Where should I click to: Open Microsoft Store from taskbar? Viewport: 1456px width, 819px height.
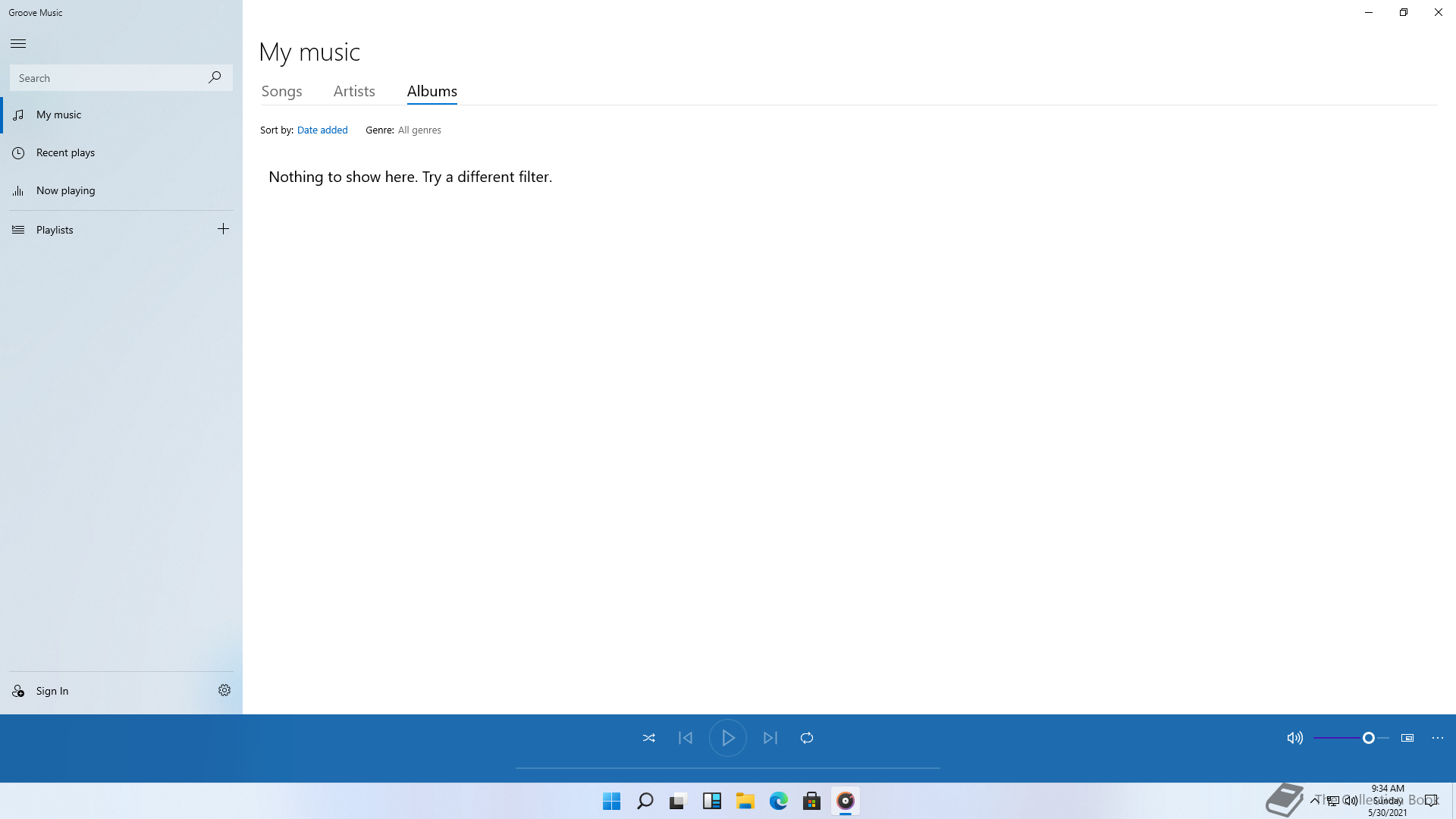coord(812,801)
